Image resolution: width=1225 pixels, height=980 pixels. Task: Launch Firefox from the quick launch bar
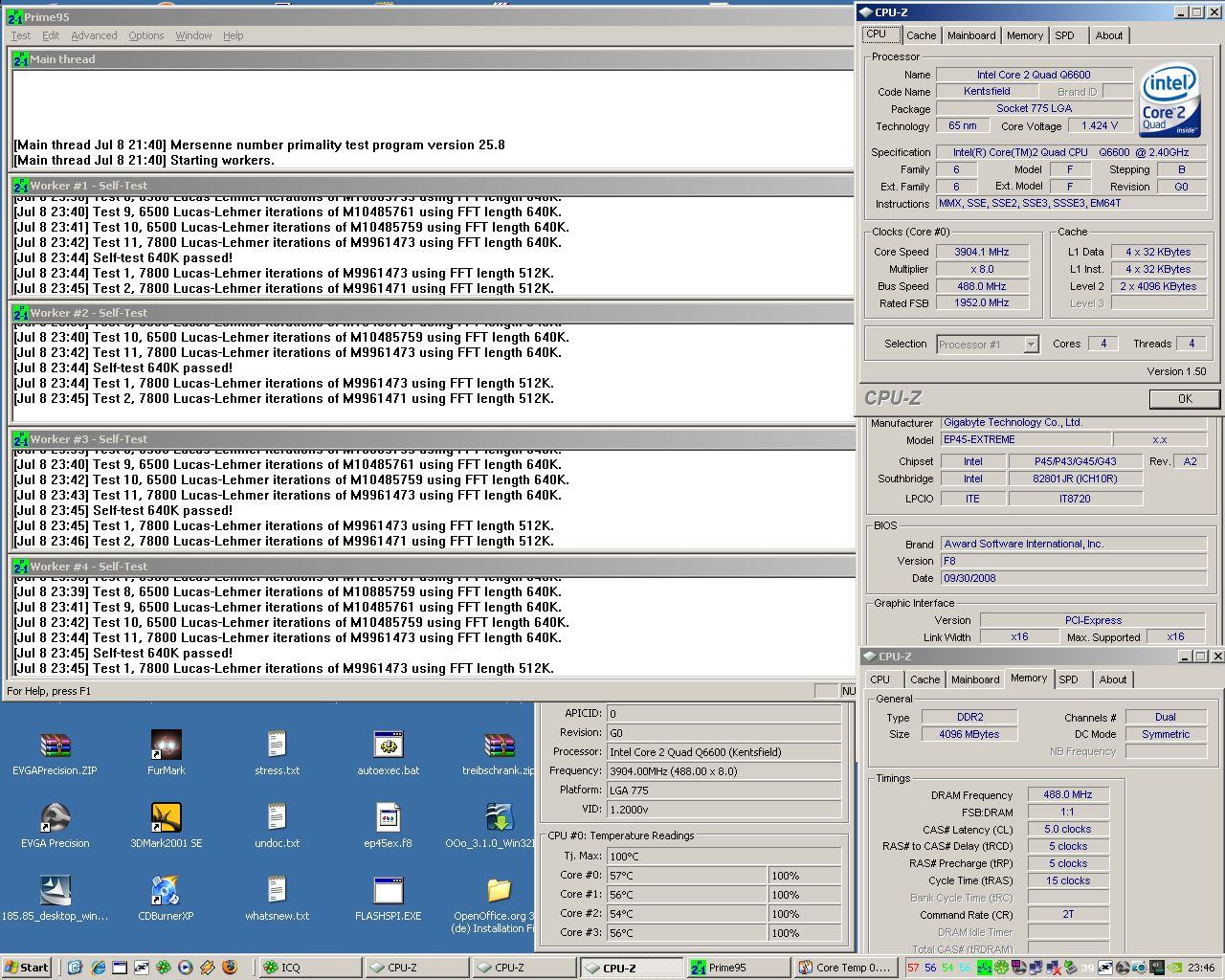(x=230, y=968)
